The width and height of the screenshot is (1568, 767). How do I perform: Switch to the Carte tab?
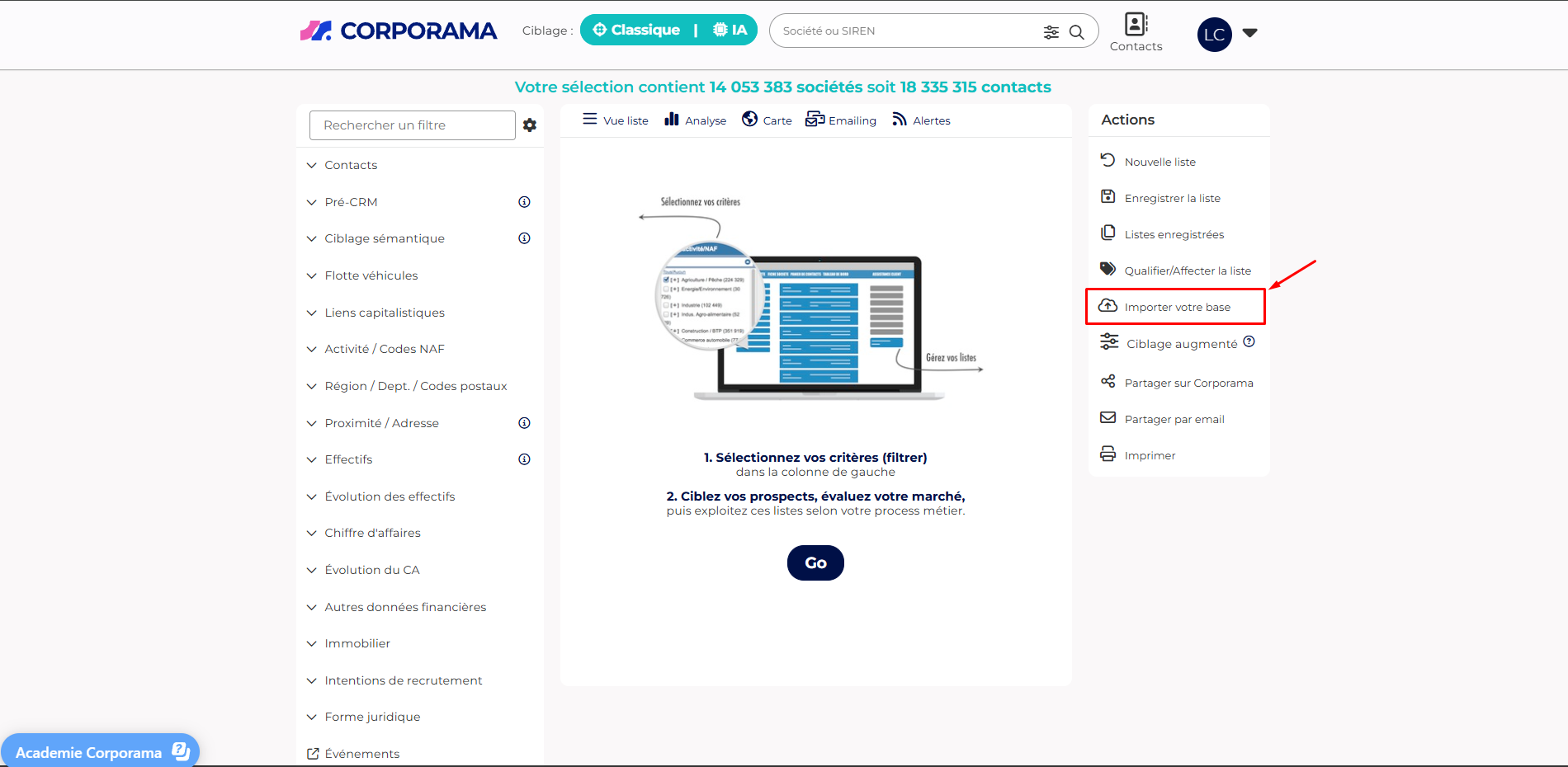point(767,120)
